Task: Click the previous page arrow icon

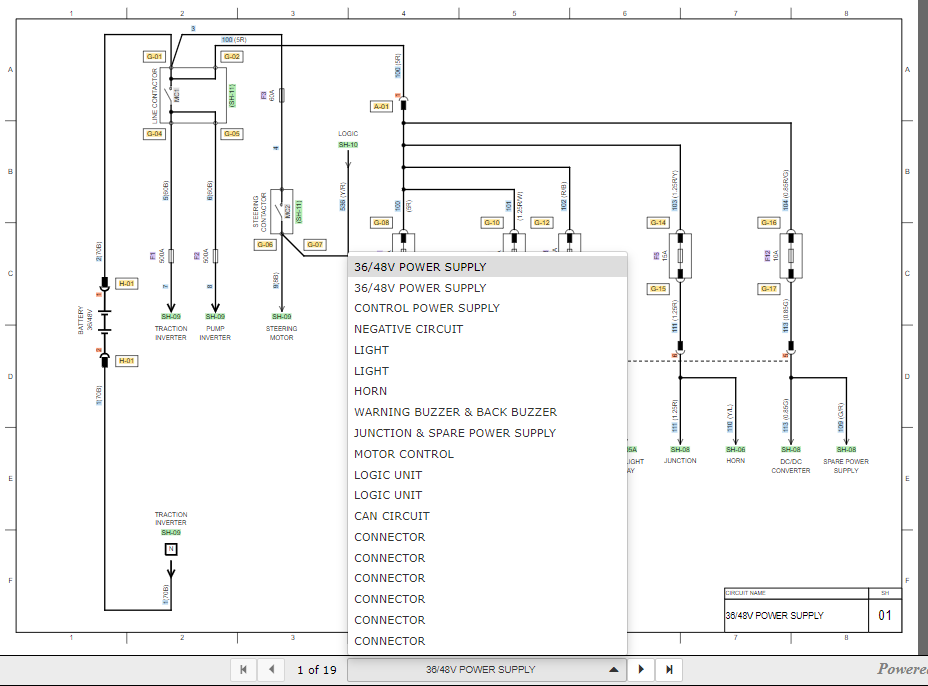Action: point(270,669)
